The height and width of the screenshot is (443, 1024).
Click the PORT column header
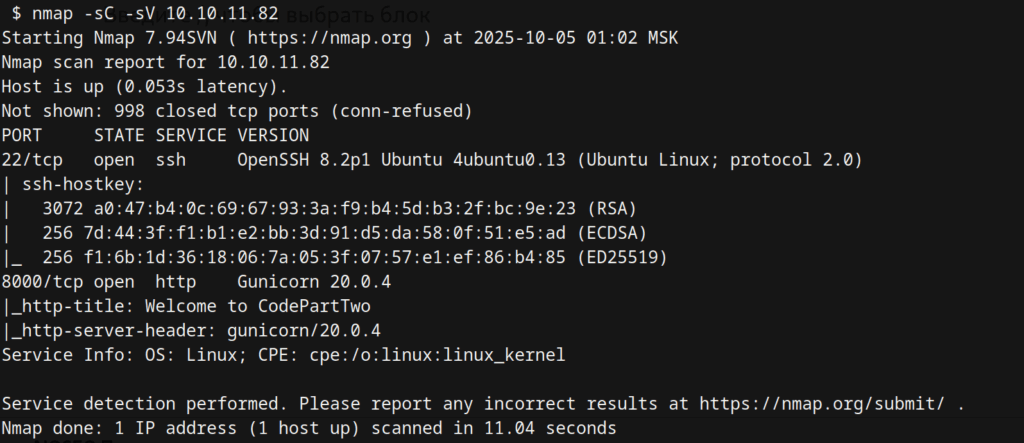[x=22, y=135]
